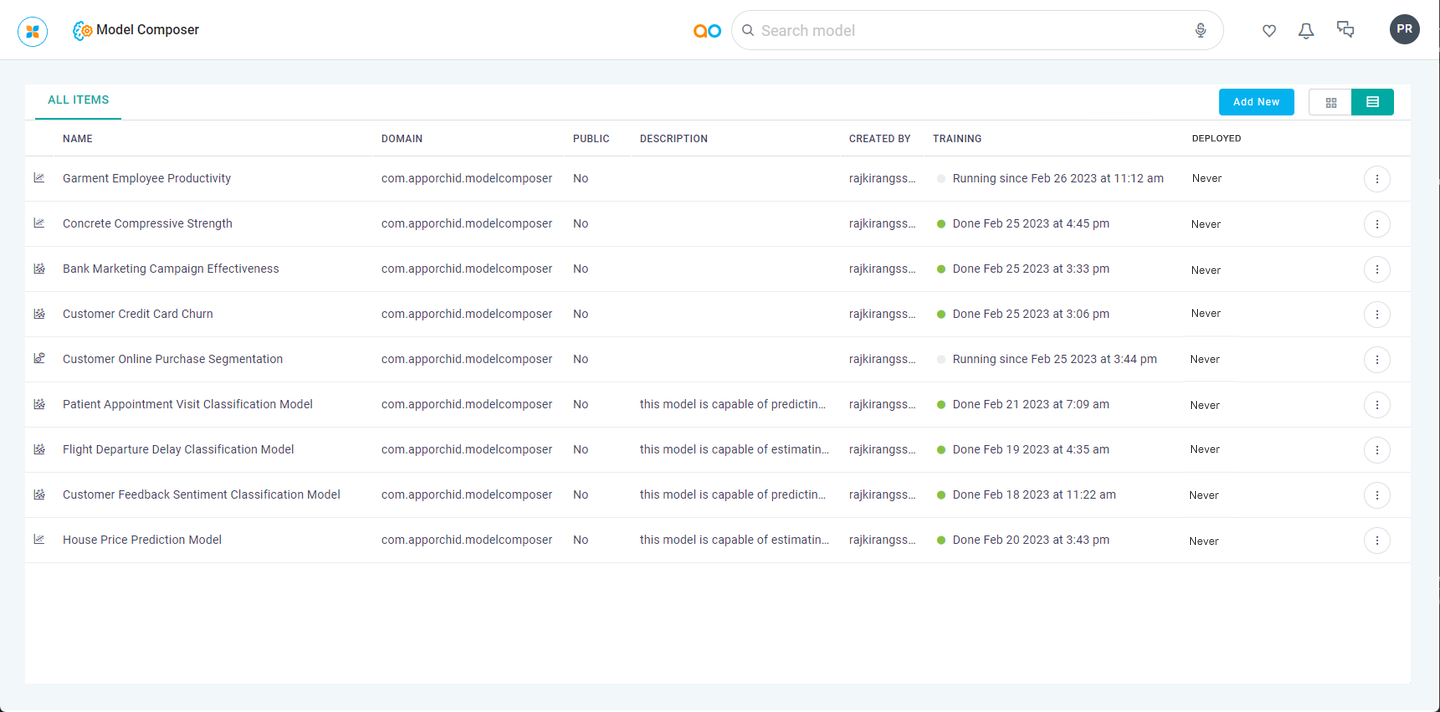
Task: Click the chart icon beside House Price Prediction Model
Action: (x=39, y=539)
